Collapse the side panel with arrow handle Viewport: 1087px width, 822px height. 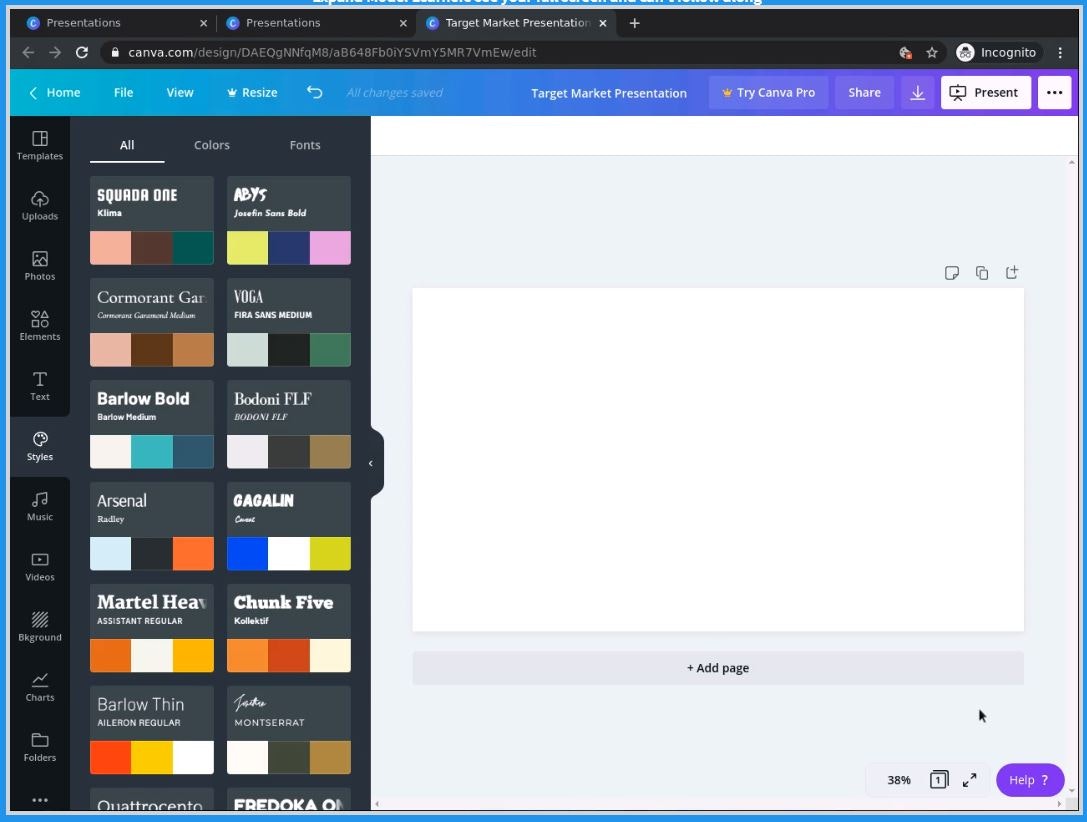click(x=372, y=463)
